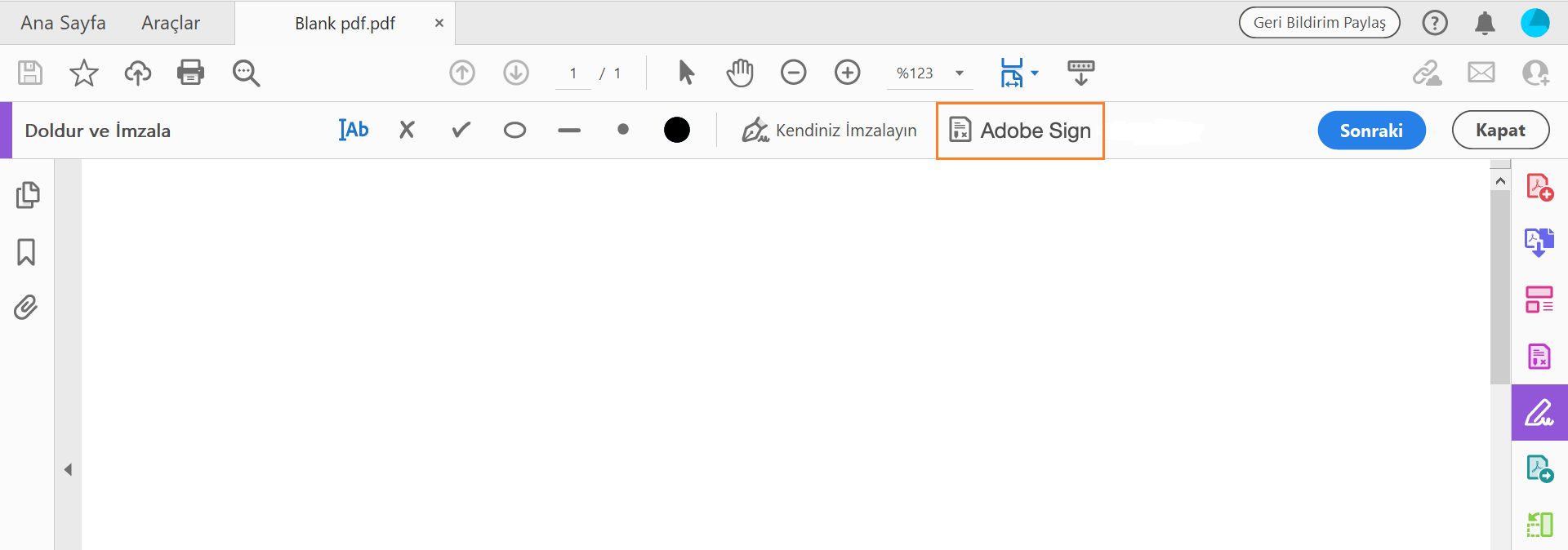
Task: Print the document
Action: [191, 73]
